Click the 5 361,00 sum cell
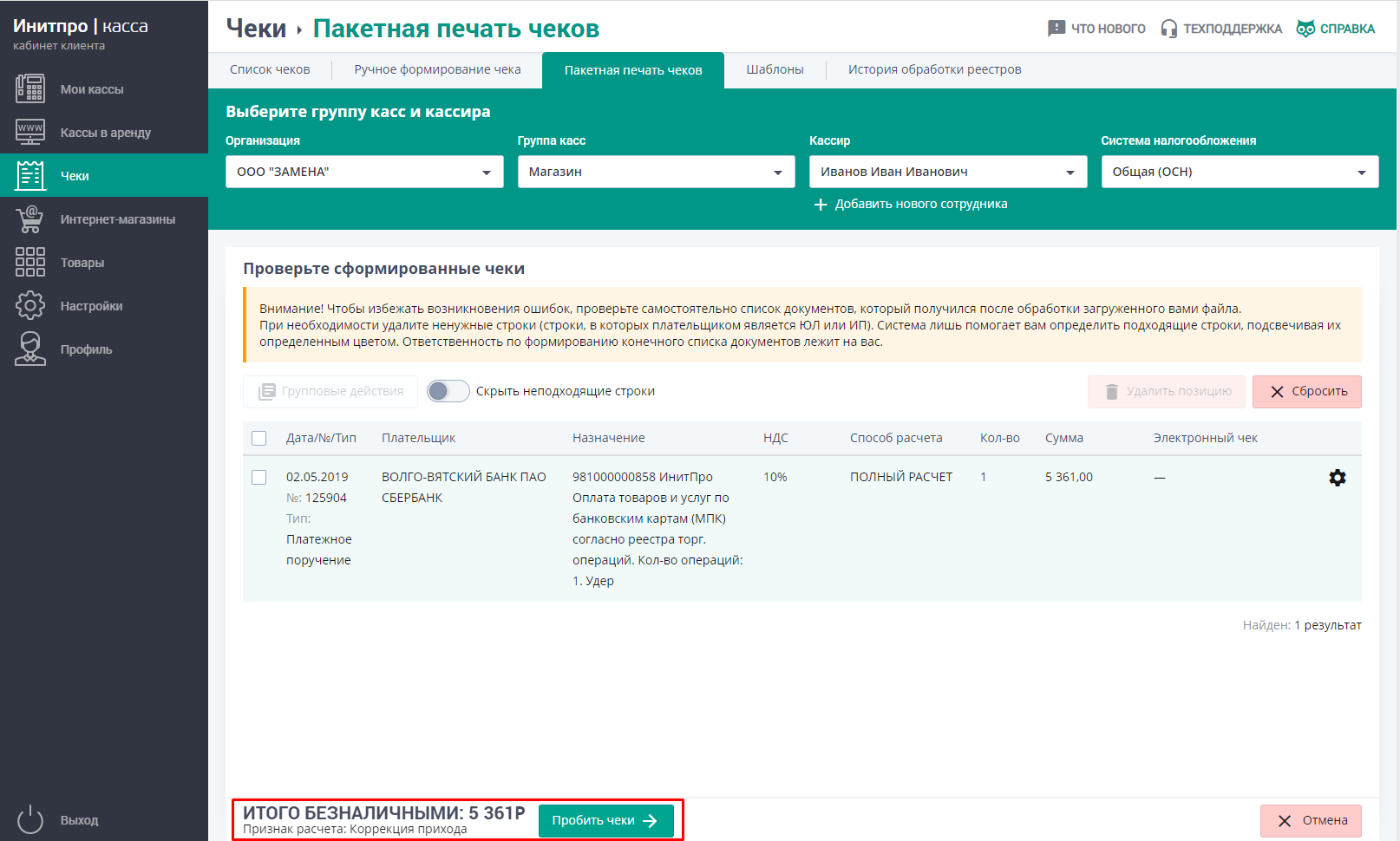This screenshot has width=1400, height=841. point(1069,477)
